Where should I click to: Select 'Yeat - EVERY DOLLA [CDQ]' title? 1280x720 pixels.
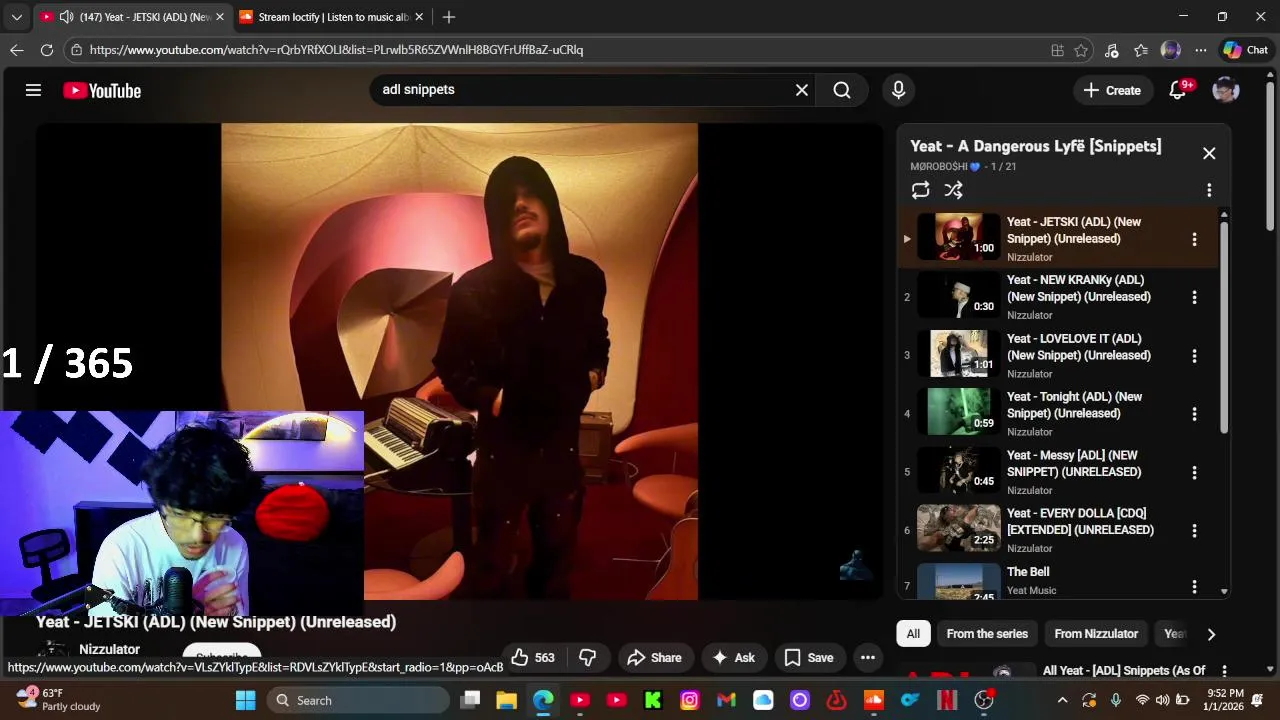coord(1080,521)
